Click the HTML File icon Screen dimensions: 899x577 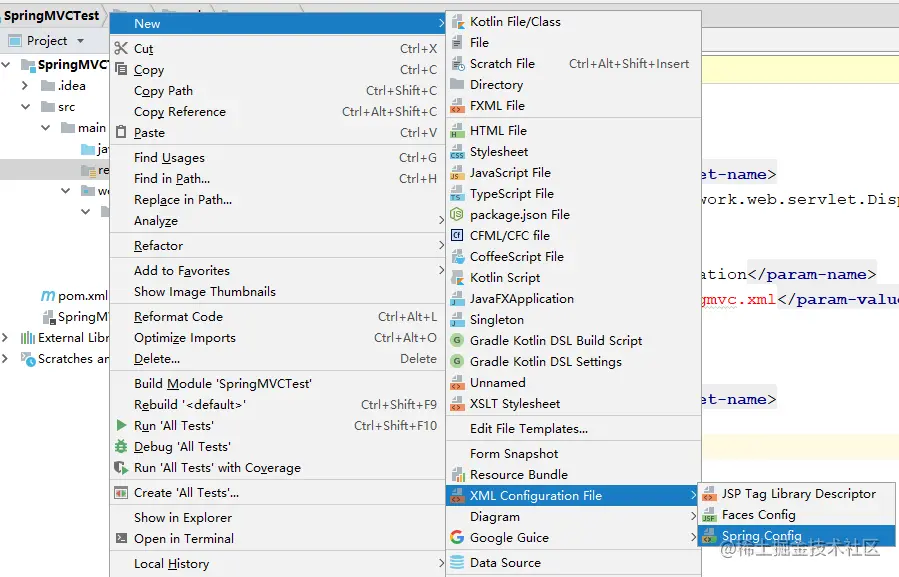click(x=457, y=131)
